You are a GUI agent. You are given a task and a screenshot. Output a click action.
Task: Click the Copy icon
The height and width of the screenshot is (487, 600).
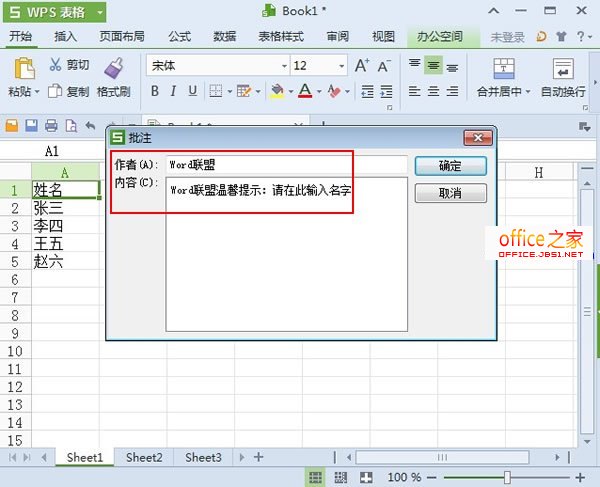[55, 91]
